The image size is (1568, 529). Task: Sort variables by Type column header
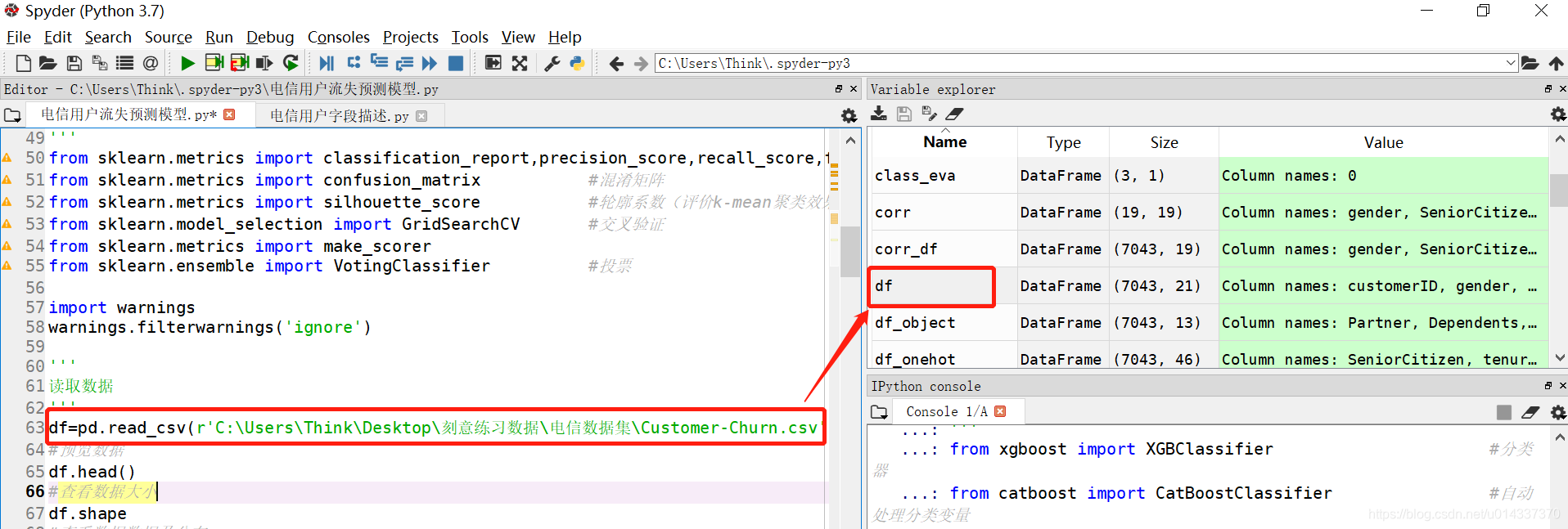tap(1064, 142)
